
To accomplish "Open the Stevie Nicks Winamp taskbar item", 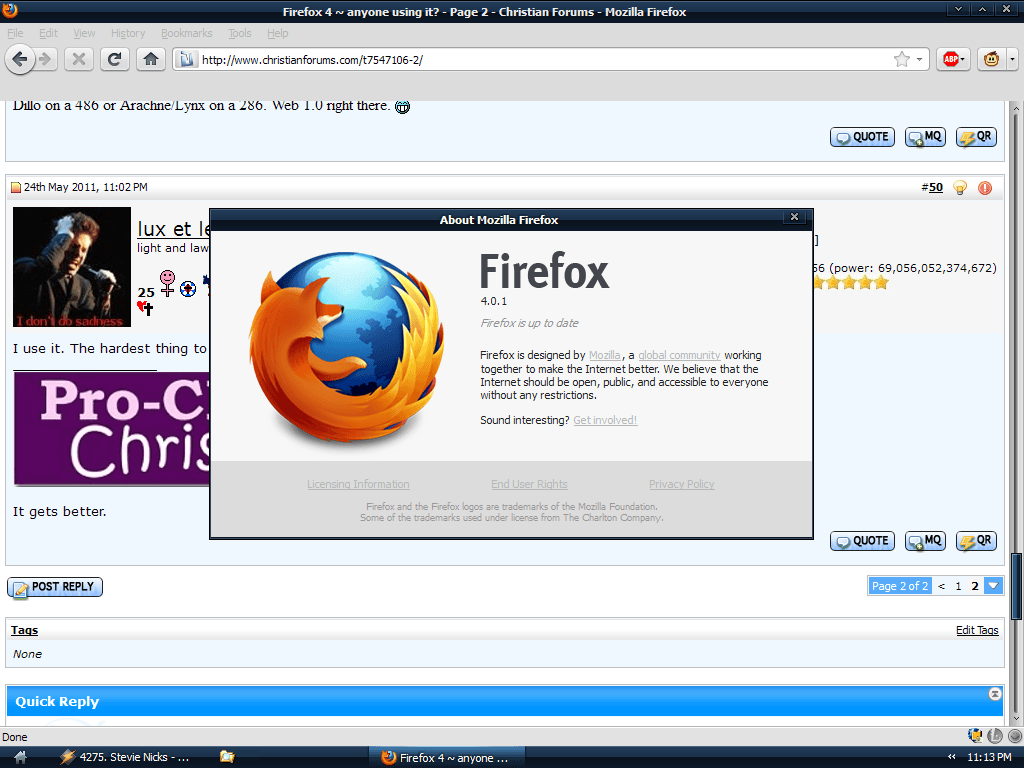I will 125,758.
